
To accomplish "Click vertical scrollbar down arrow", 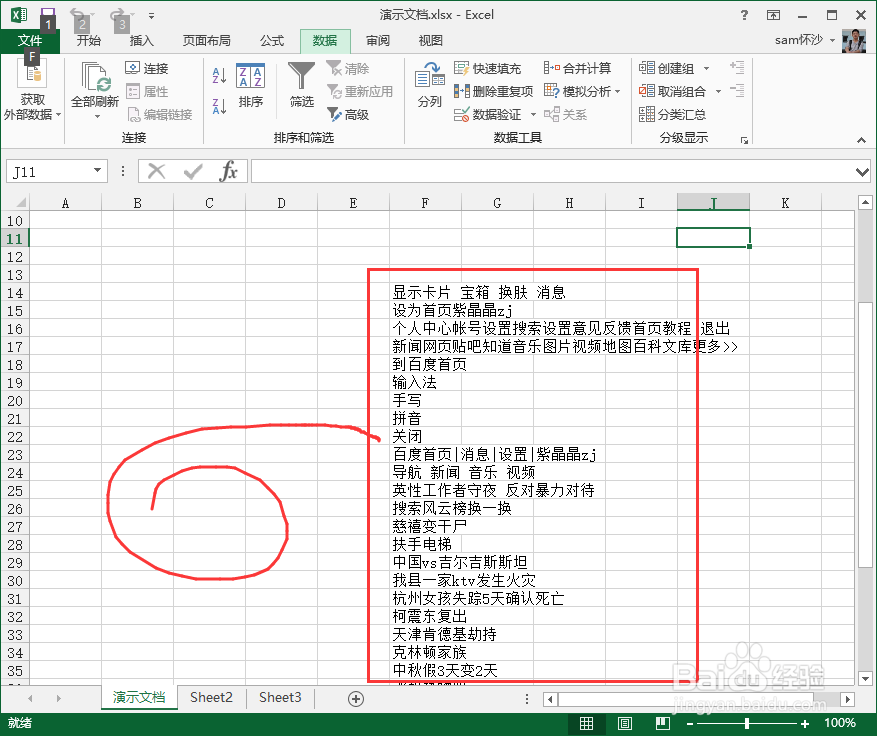I will point(865,678).
